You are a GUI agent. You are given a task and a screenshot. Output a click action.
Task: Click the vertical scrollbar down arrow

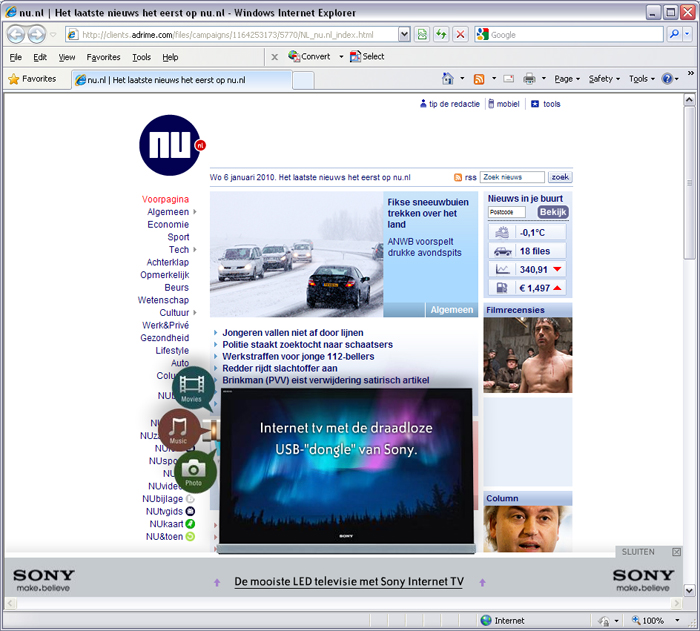(689, 590)
